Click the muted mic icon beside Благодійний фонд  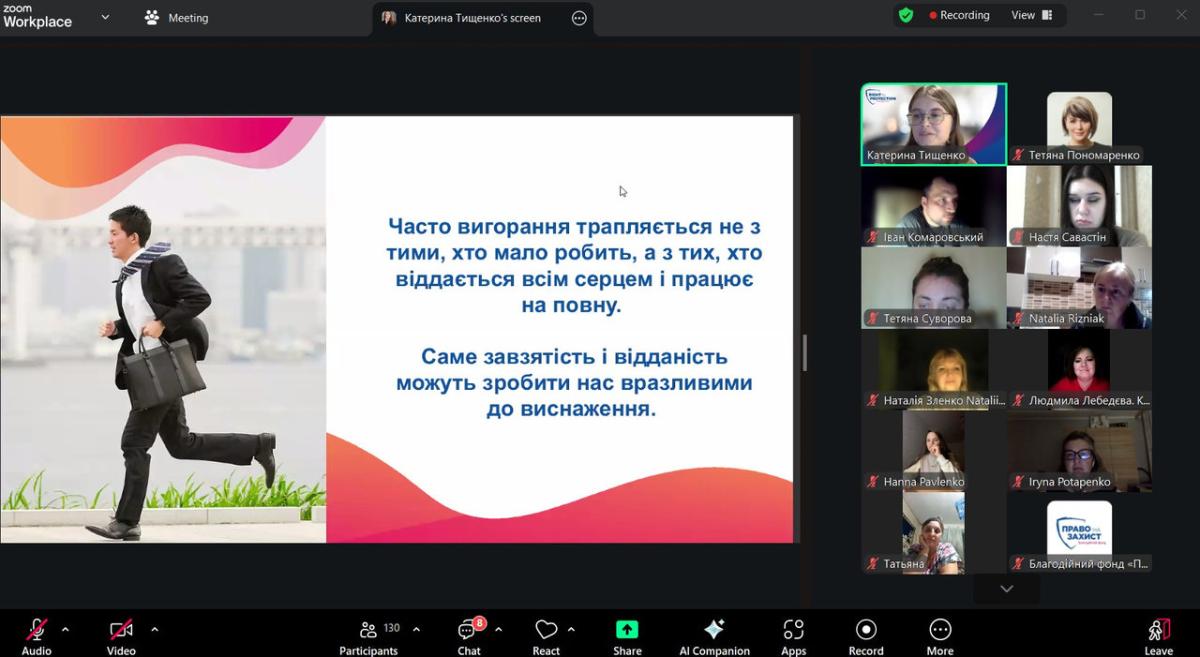coord(1018,564)
